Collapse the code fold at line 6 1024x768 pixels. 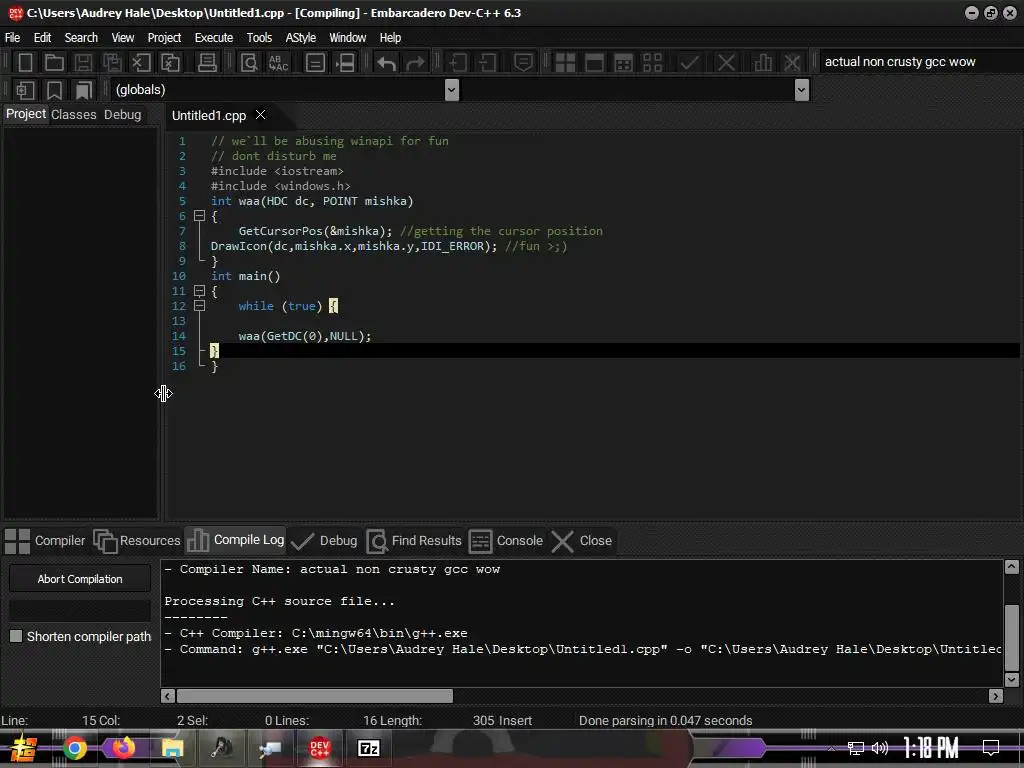pyautogui.click(x=200, y=216)
